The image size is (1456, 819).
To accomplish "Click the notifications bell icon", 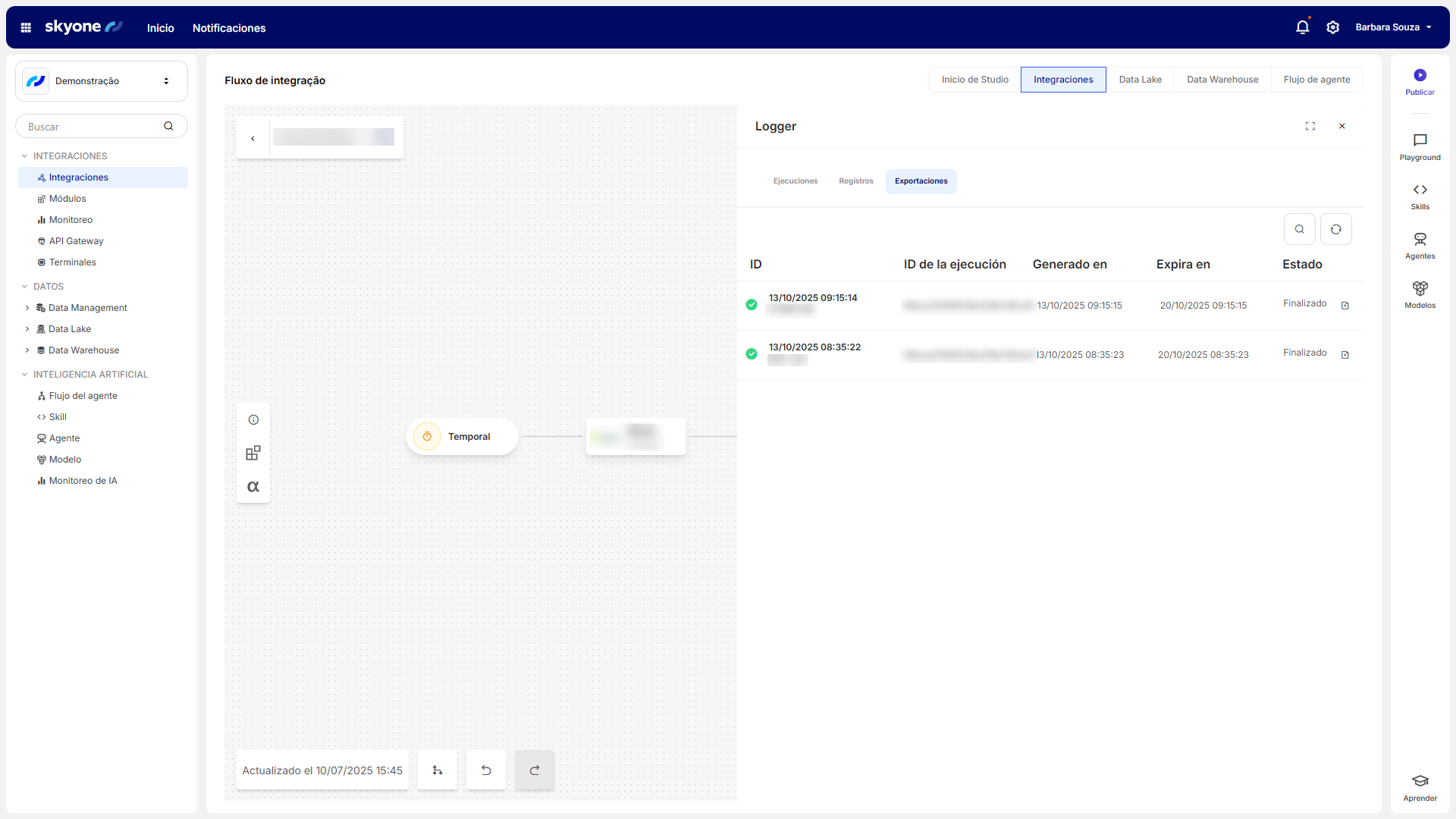I will tap(1302, 27).
